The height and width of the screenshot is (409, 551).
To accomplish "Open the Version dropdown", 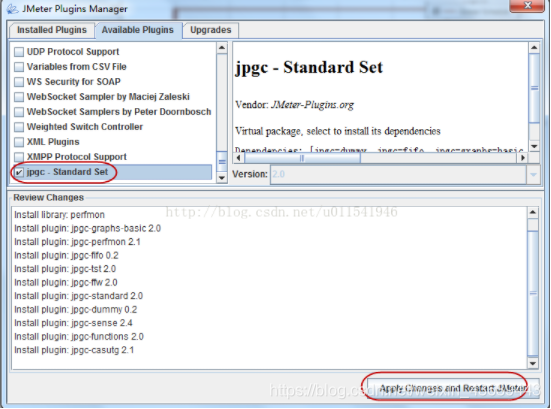I will 404,174.
